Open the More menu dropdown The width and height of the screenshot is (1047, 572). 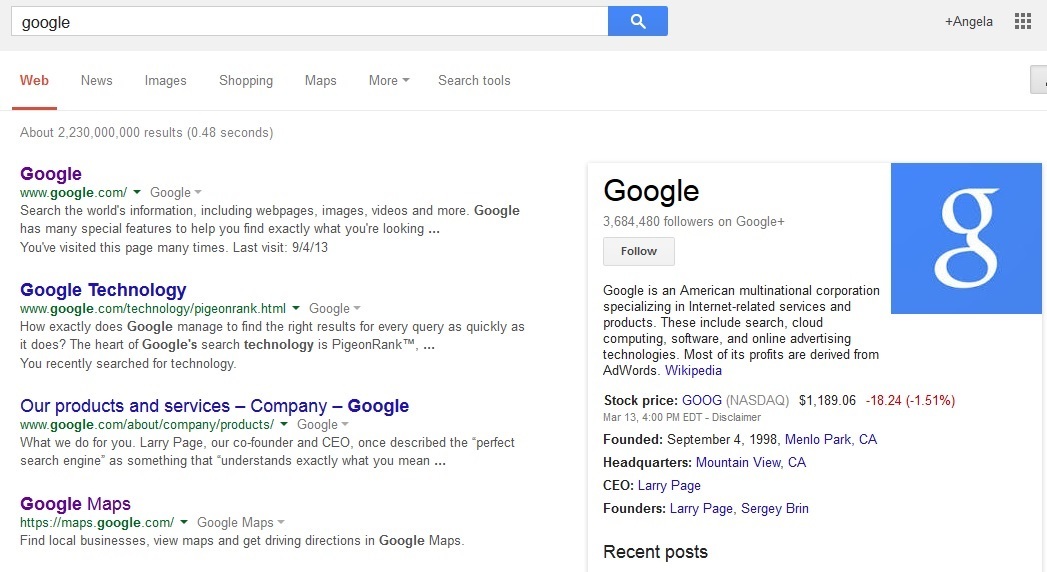389,81
